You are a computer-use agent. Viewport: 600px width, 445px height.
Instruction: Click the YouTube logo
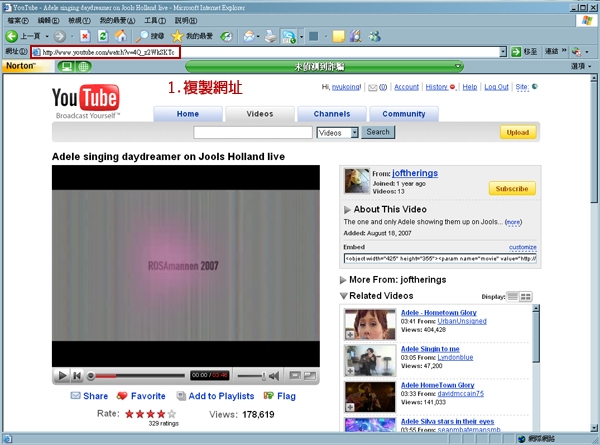[x=86, y=101]
